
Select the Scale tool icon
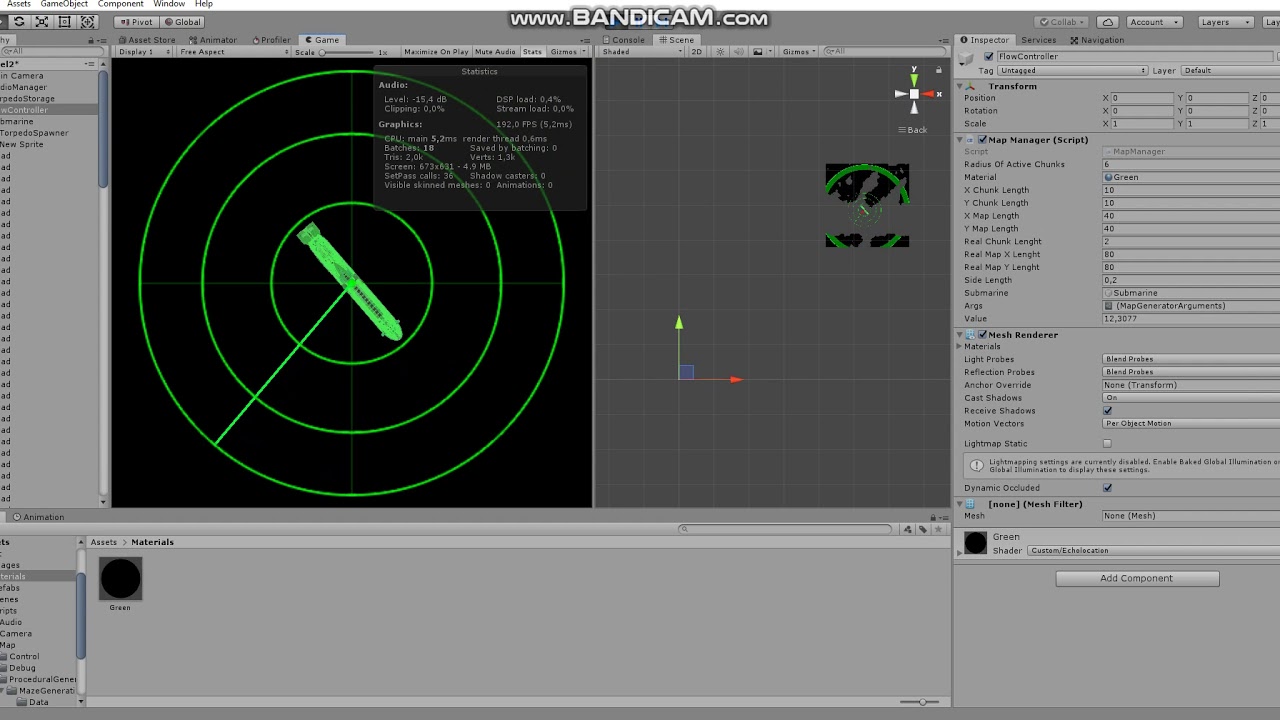point(41,21)
